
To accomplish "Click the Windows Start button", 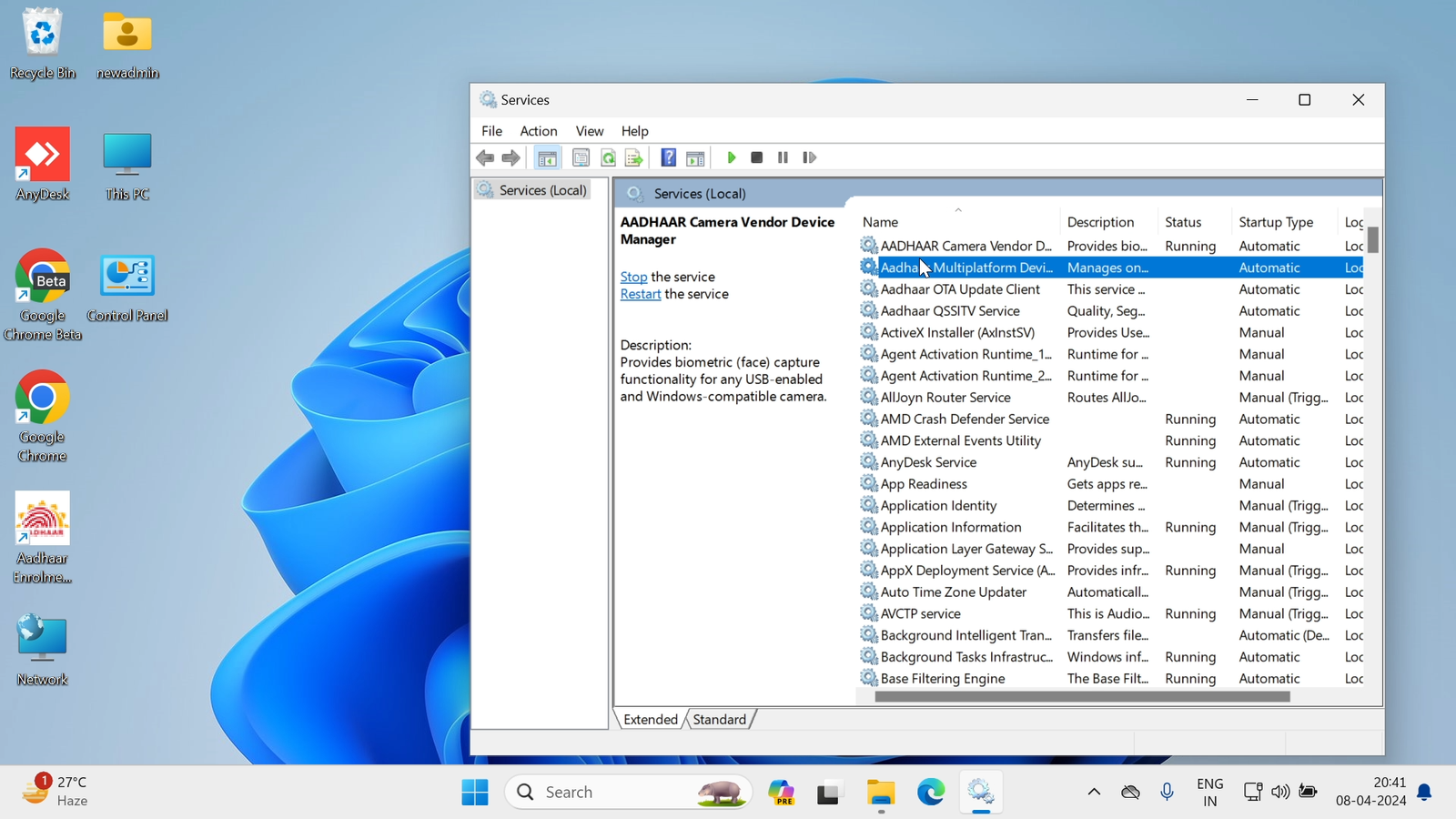I will [x=474, y=793].
